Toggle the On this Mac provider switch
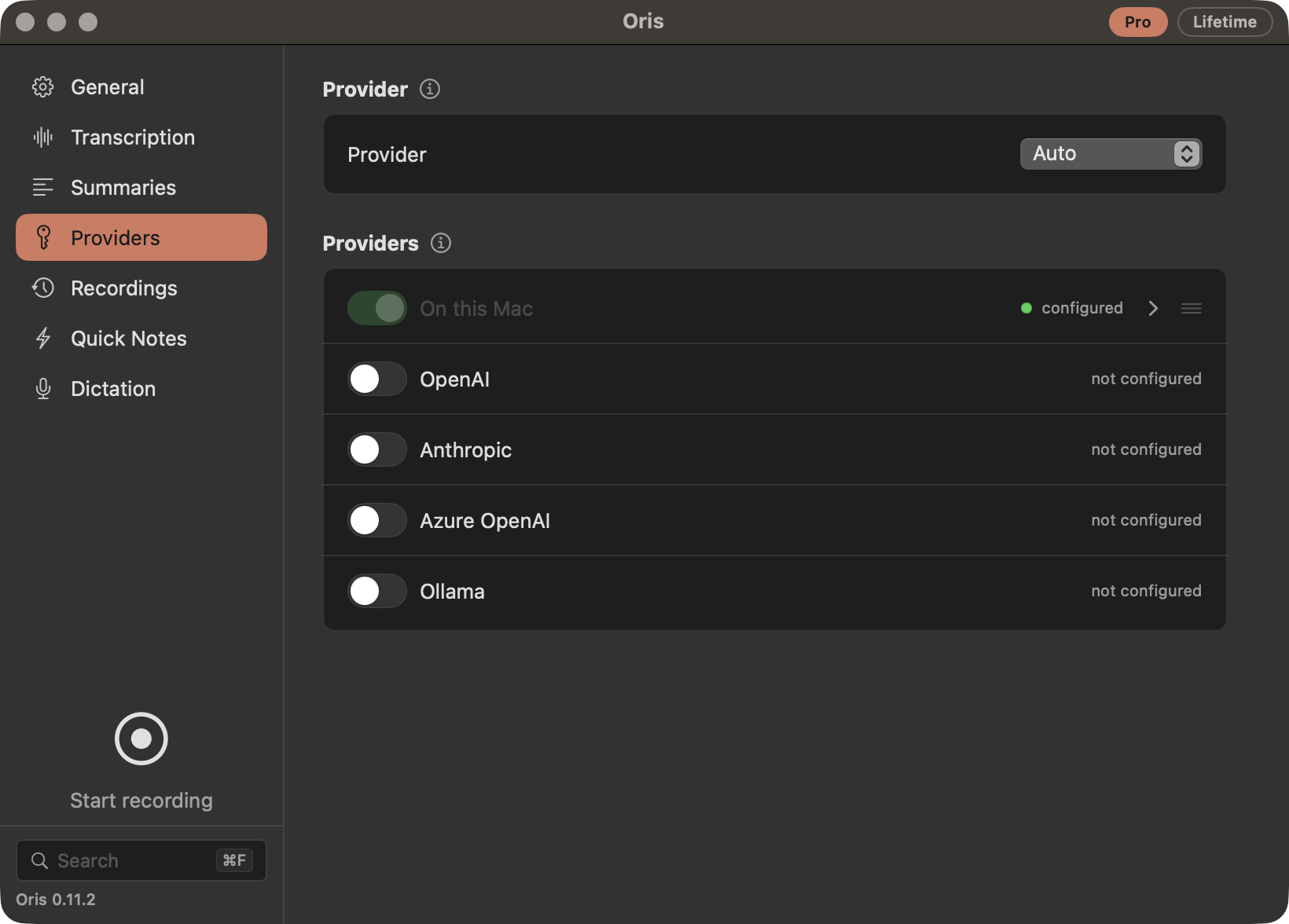Viewport: 1289px width, 924px height. click(x=377, y=308)
